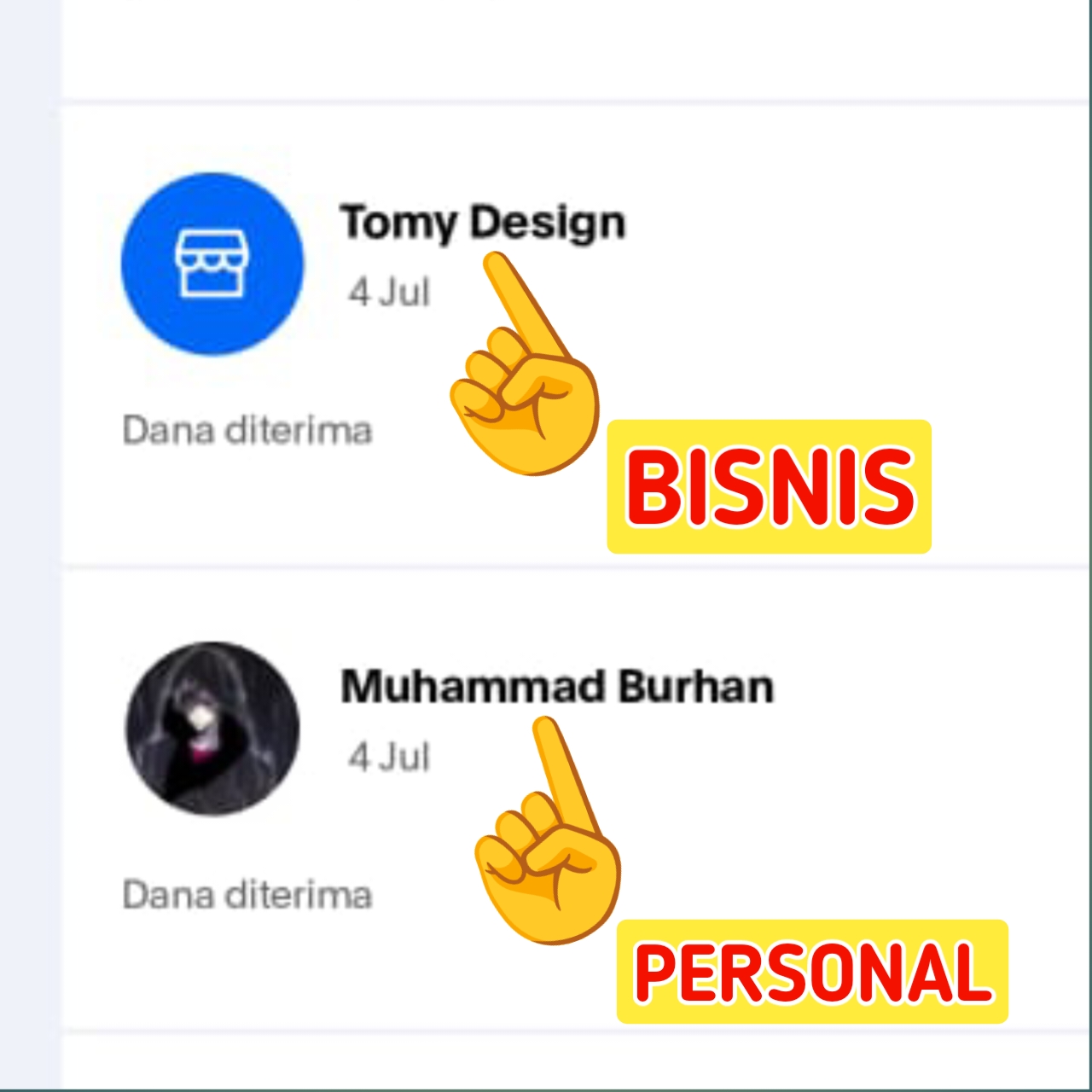
Task: Click the 4 Jul date under Muhammad Burhan
Action: click(x=389, y=757)
